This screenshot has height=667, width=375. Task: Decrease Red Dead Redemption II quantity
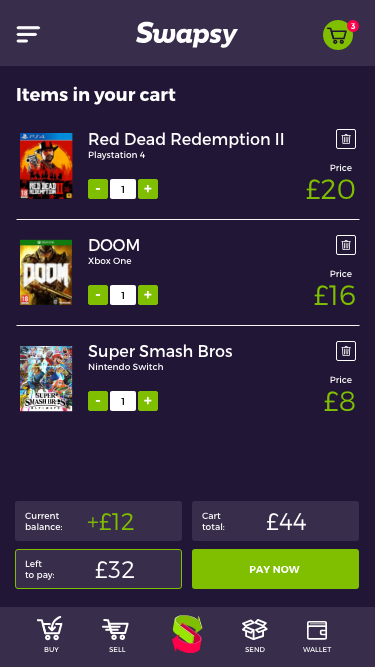click(x=98, y=189)
